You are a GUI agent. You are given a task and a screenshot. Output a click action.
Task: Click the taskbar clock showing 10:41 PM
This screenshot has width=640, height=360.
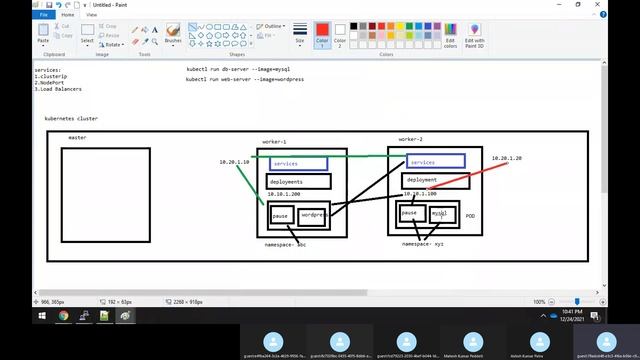[x=572, y=316]
